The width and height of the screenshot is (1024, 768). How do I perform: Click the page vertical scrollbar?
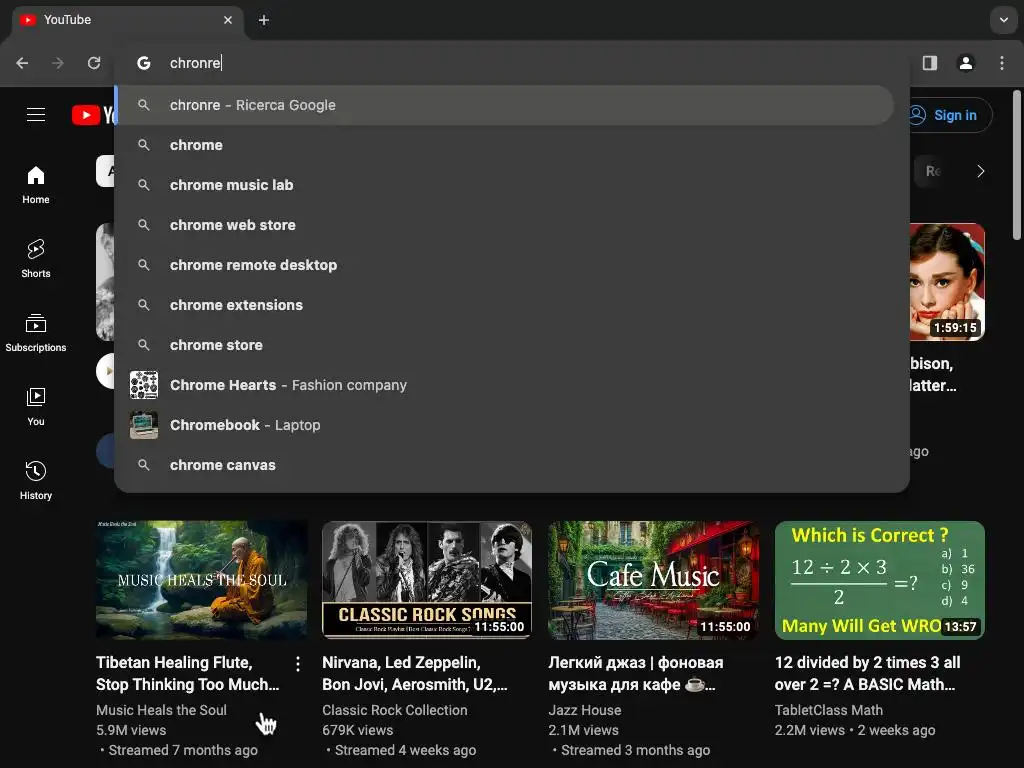tap(1017, 165)
